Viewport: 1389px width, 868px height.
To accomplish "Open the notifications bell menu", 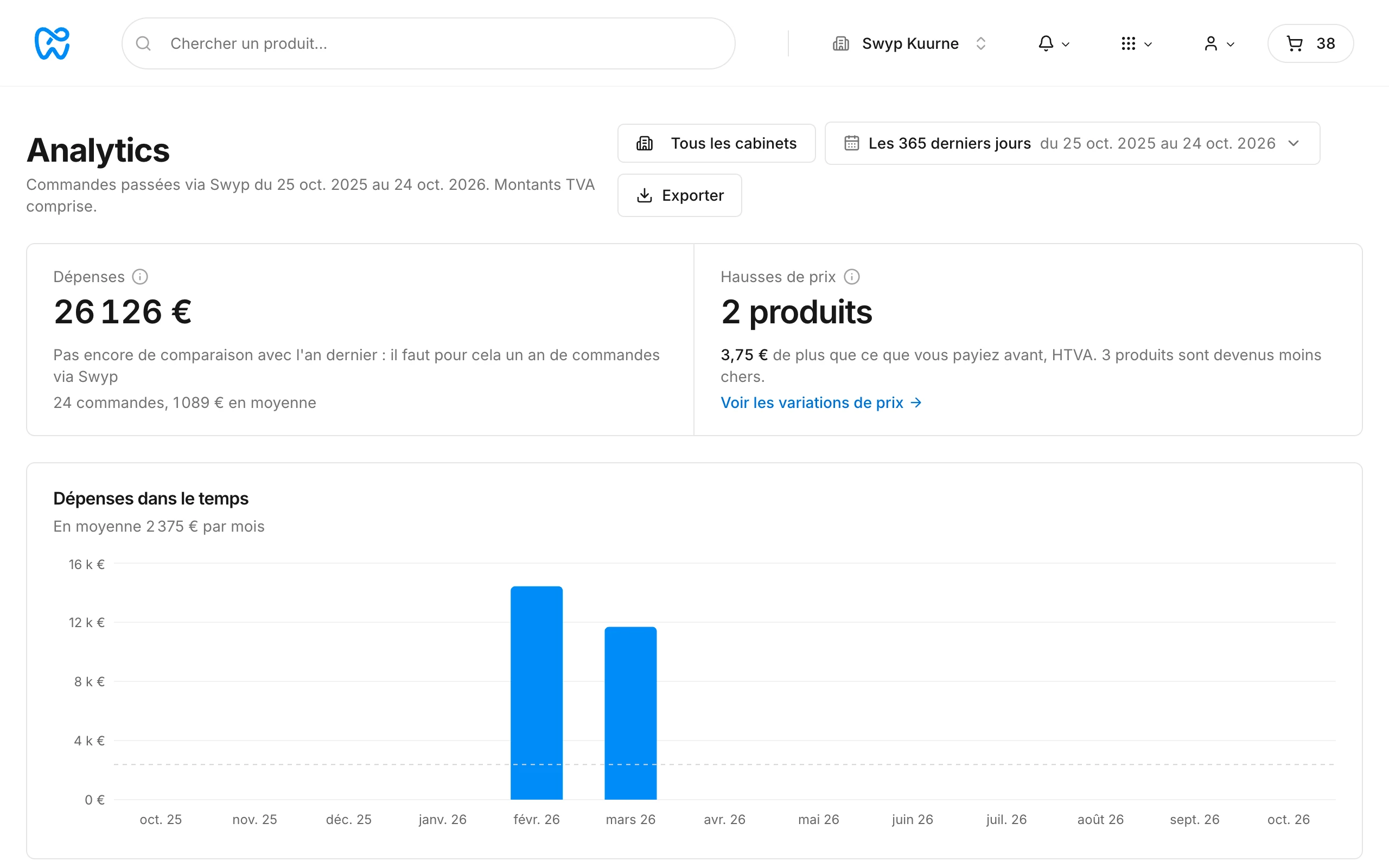I will pyautogui.click(x=1053, y=43).
